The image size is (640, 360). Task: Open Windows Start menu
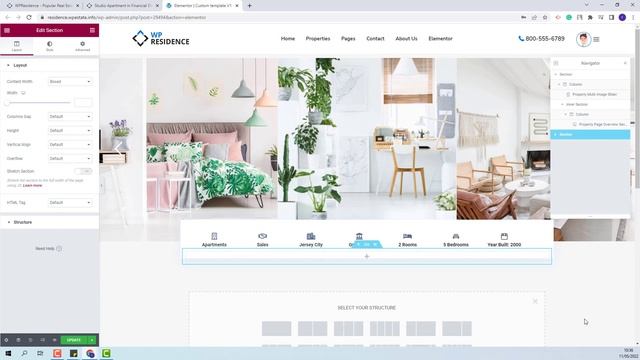(8, 353)
